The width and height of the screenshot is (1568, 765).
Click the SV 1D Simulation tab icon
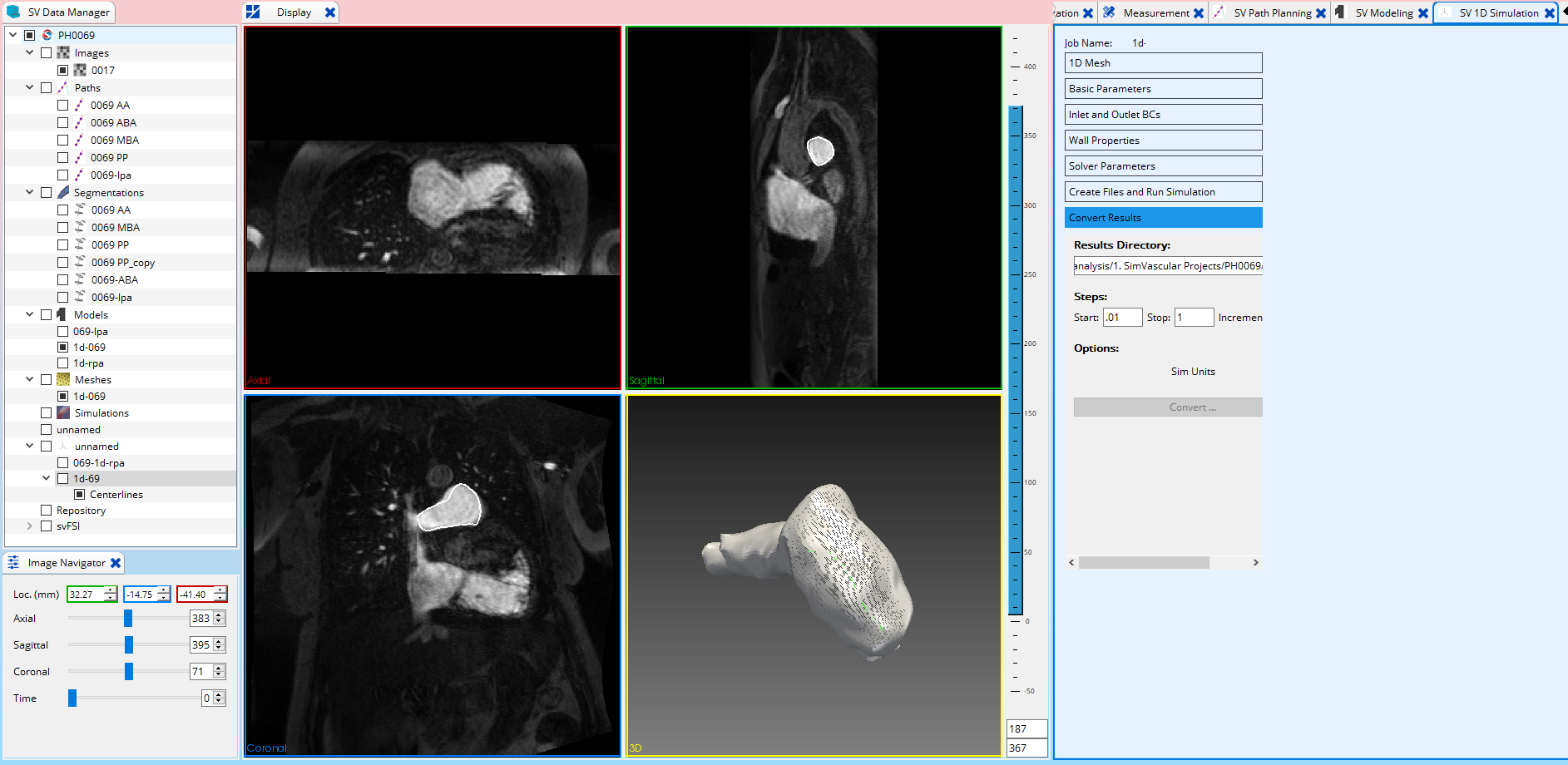point(1445,12)
